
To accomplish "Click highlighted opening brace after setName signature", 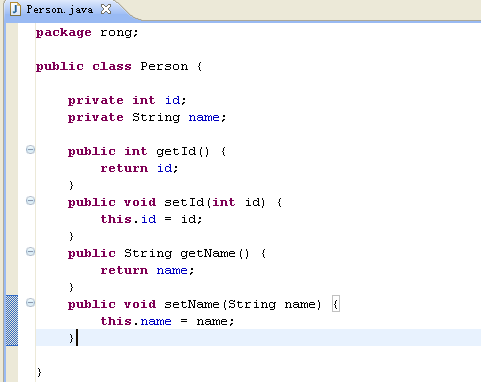I will click(336, 304).
